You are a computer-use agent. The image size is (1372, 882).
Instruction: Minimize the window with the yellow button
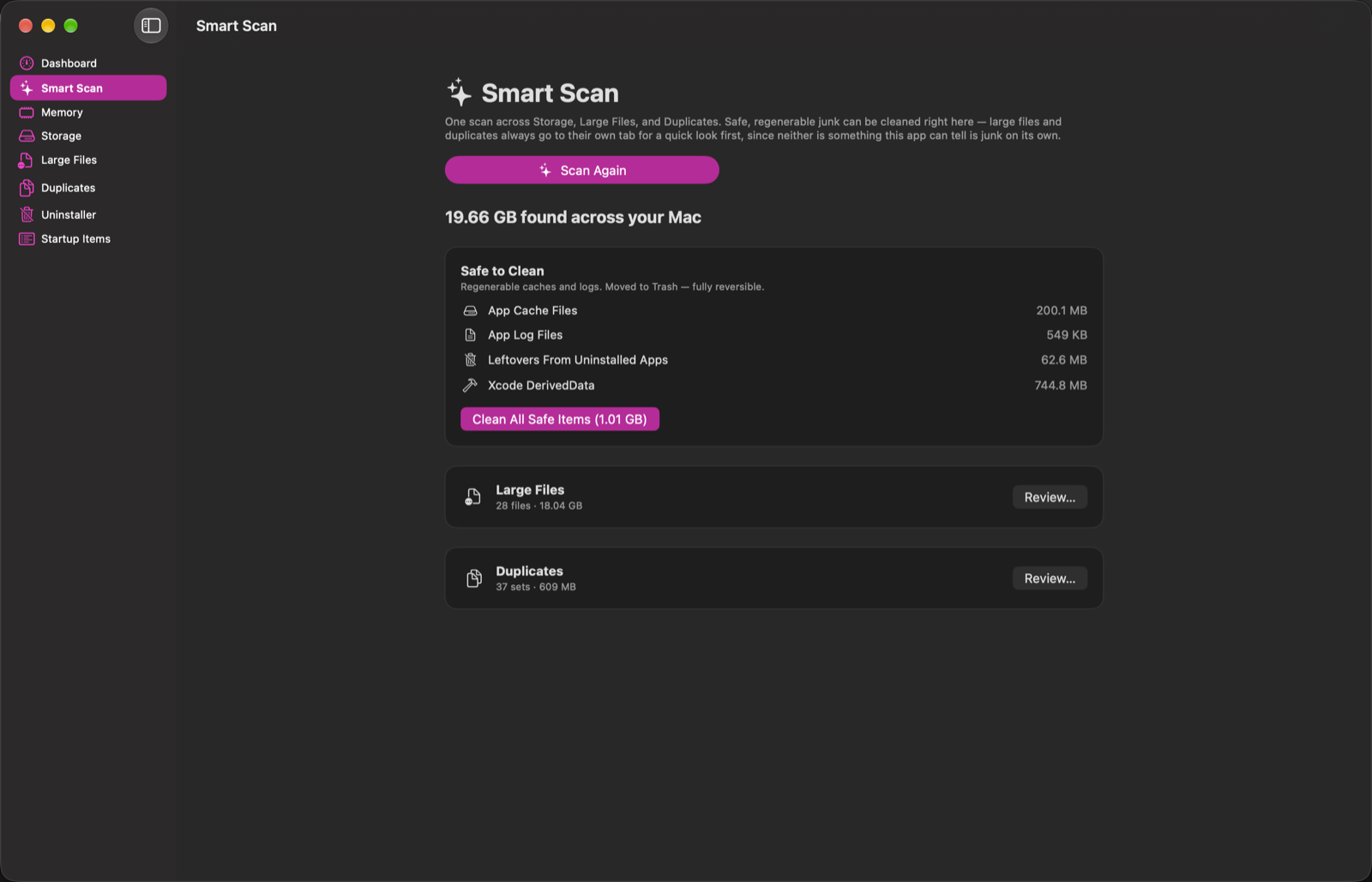tap(48, 26)
